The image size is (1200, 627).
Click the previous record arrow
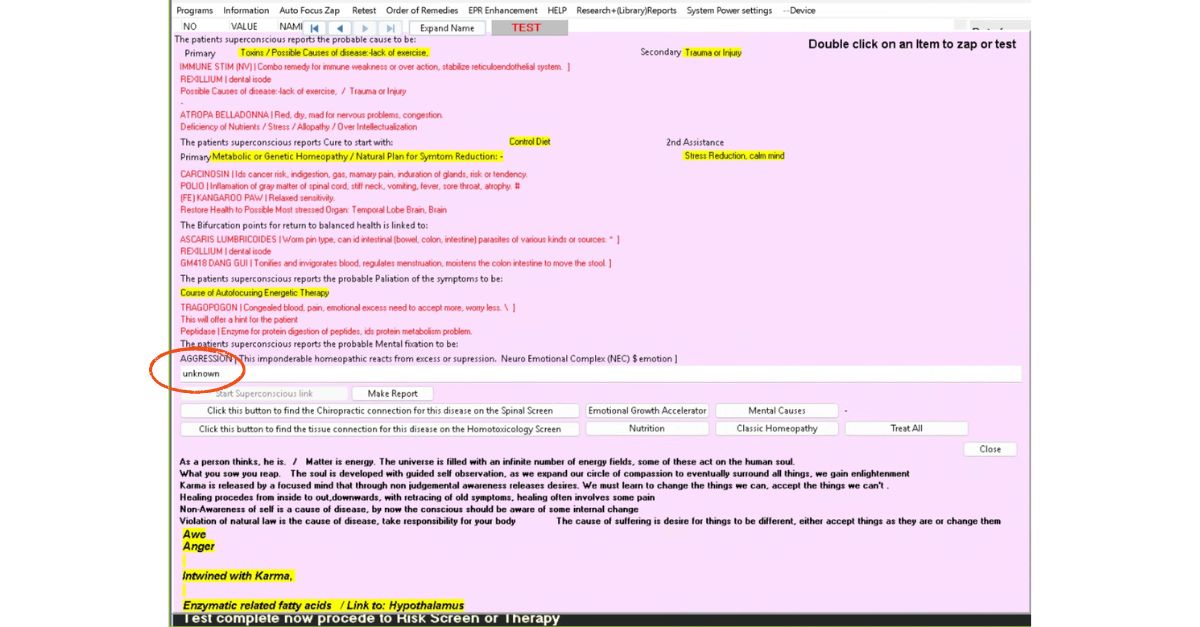point(340,28)
